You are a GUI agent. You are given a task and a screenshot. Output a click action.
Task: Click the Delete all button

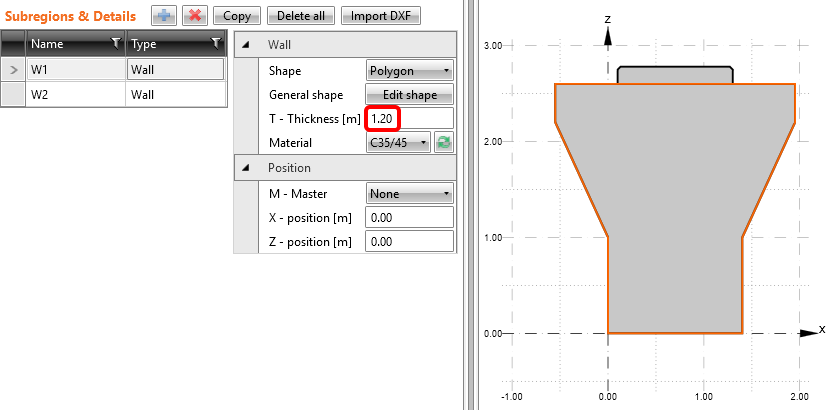click(x=301, y=16)
